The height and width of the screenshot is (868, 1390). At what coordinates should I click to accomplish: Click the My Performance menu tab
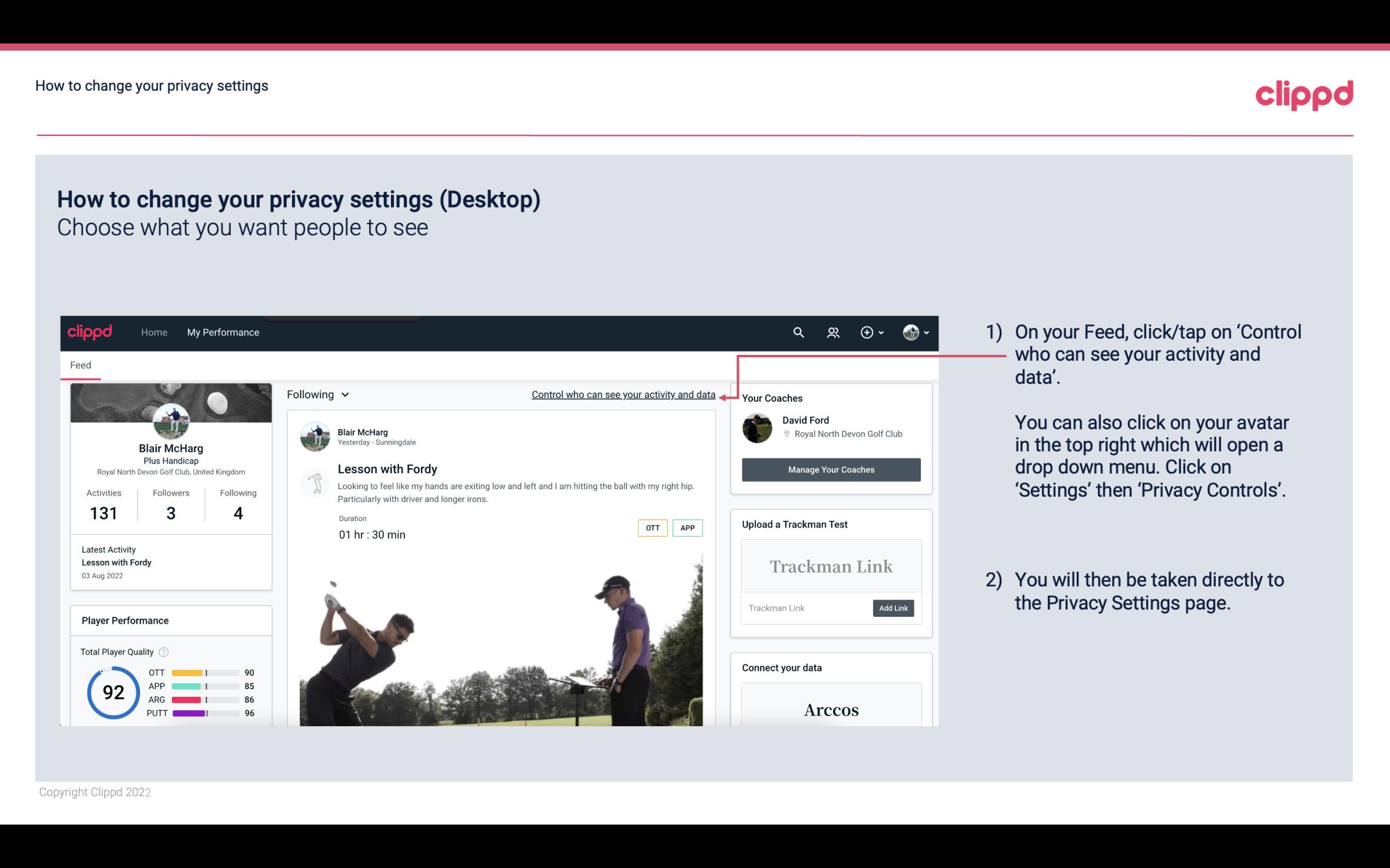click(222, 332)
